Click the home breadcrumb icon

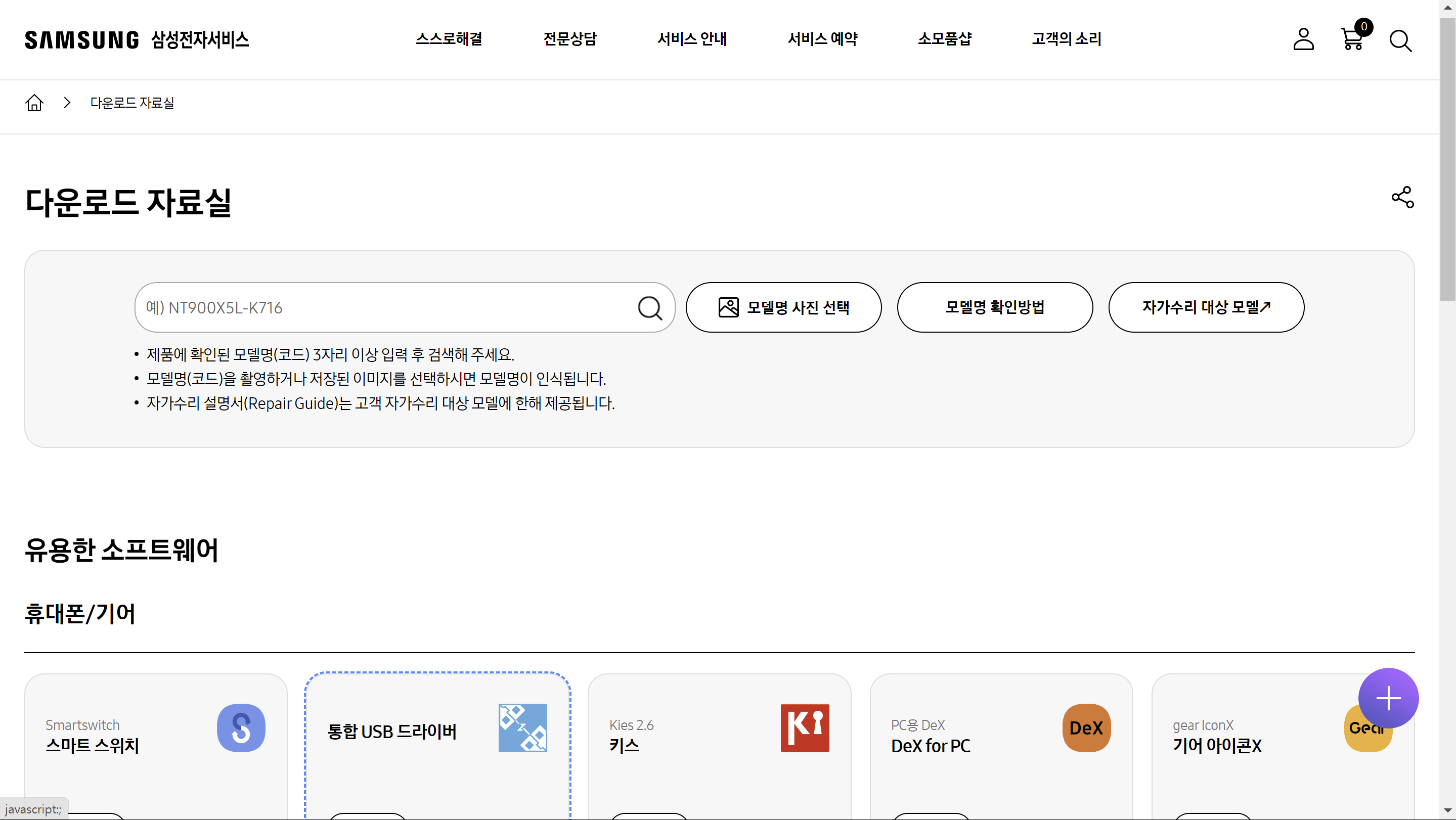pos(34,103)
